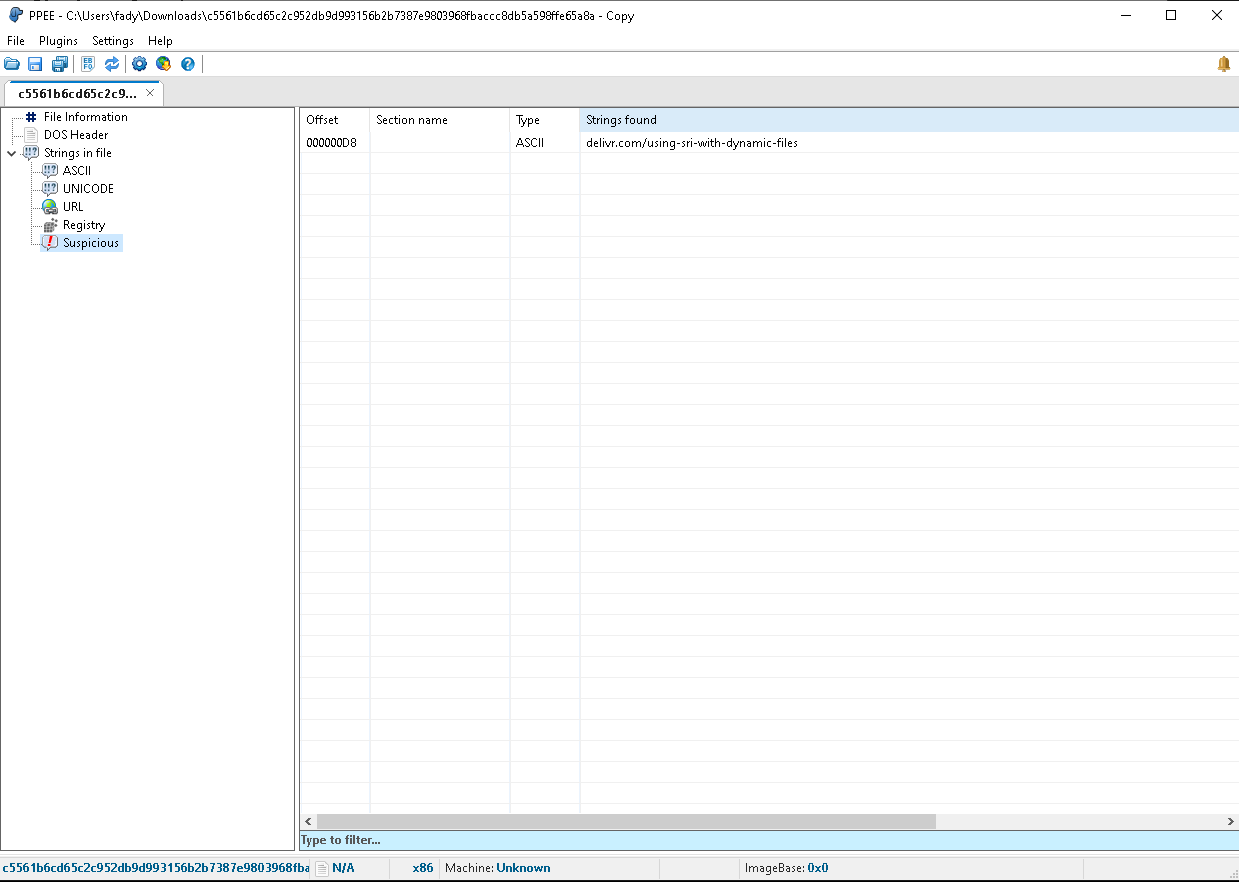
Task: Click the blue question mark help icon
Action: coord(187,64)
